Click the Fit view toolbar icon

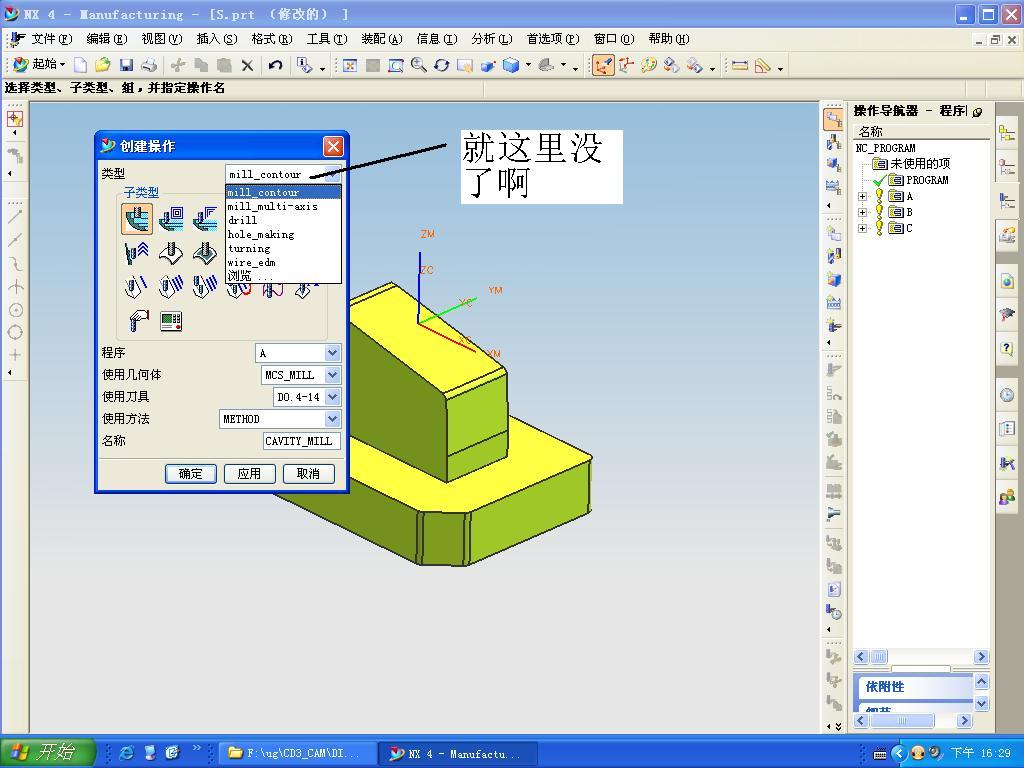pyautogui.click(x=350, y=65)
